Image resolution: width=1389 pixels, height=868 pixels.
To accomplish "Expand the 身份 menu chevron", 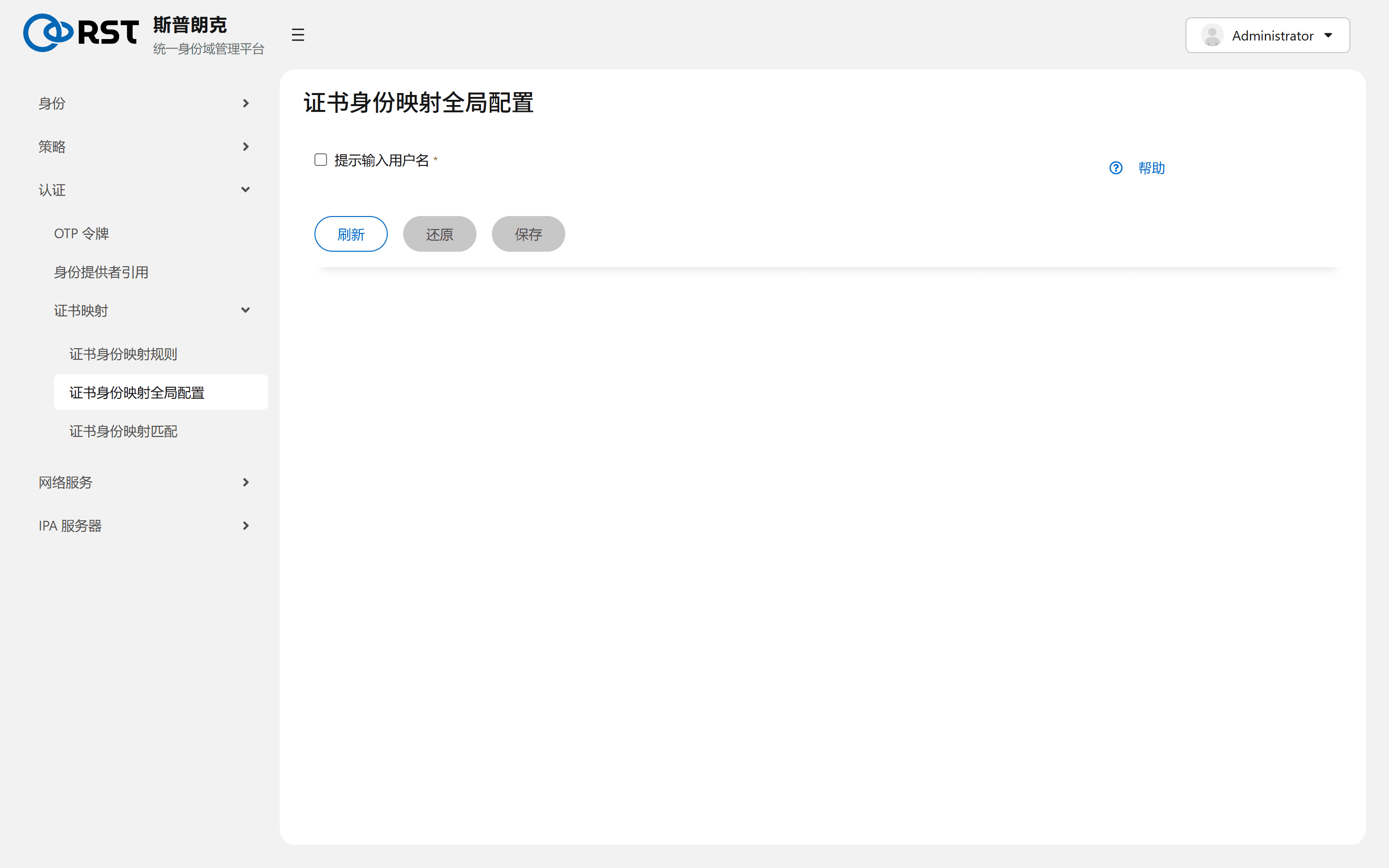I will (245, 103).
